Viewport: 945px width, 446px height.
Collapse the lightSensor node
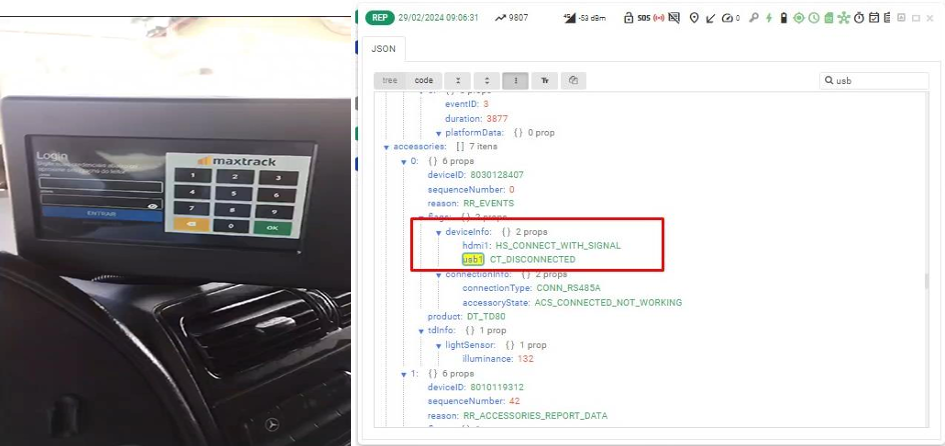pos(438,345)
